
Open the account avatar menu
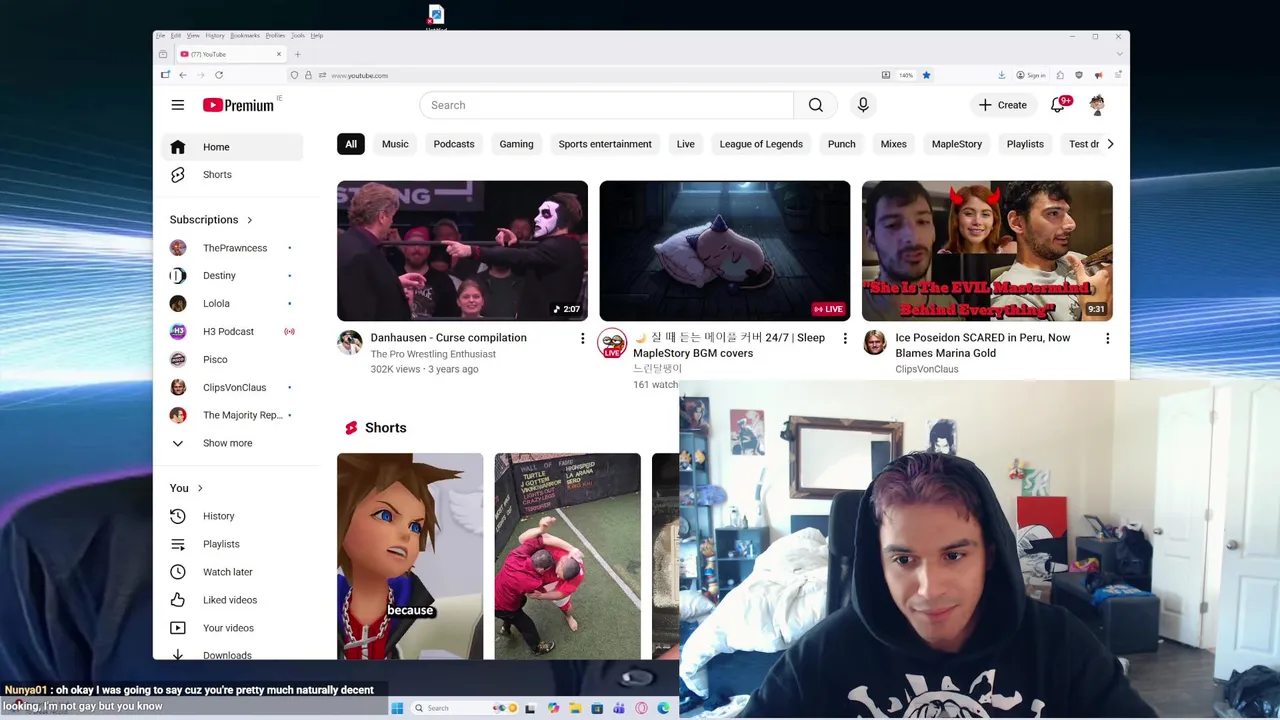pos(1097,105)
